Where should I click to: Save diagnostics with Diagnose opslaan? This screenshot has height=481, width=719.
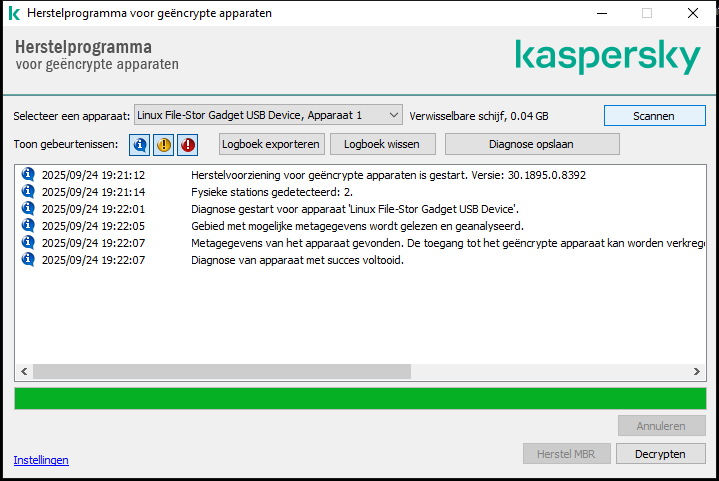532,144
